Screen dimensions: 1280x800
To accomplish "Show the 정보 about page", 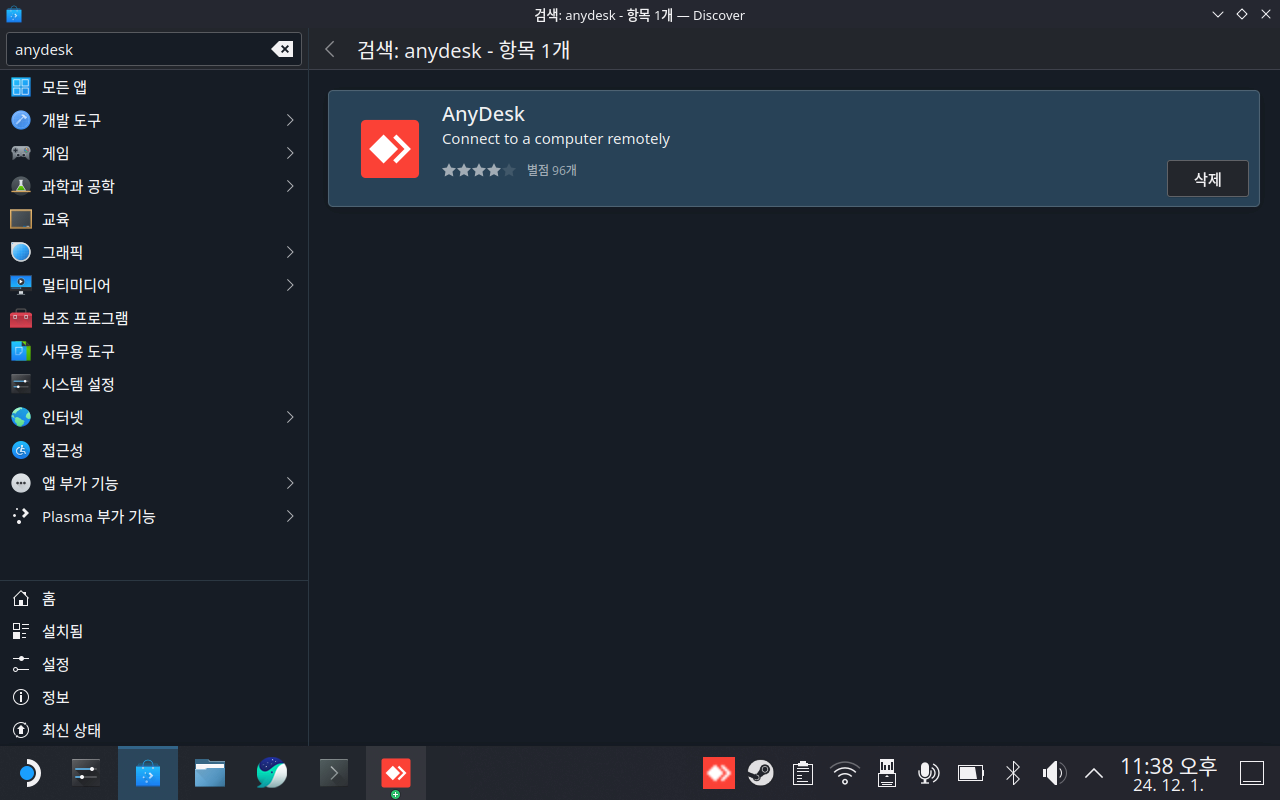I will click(154, 697).
